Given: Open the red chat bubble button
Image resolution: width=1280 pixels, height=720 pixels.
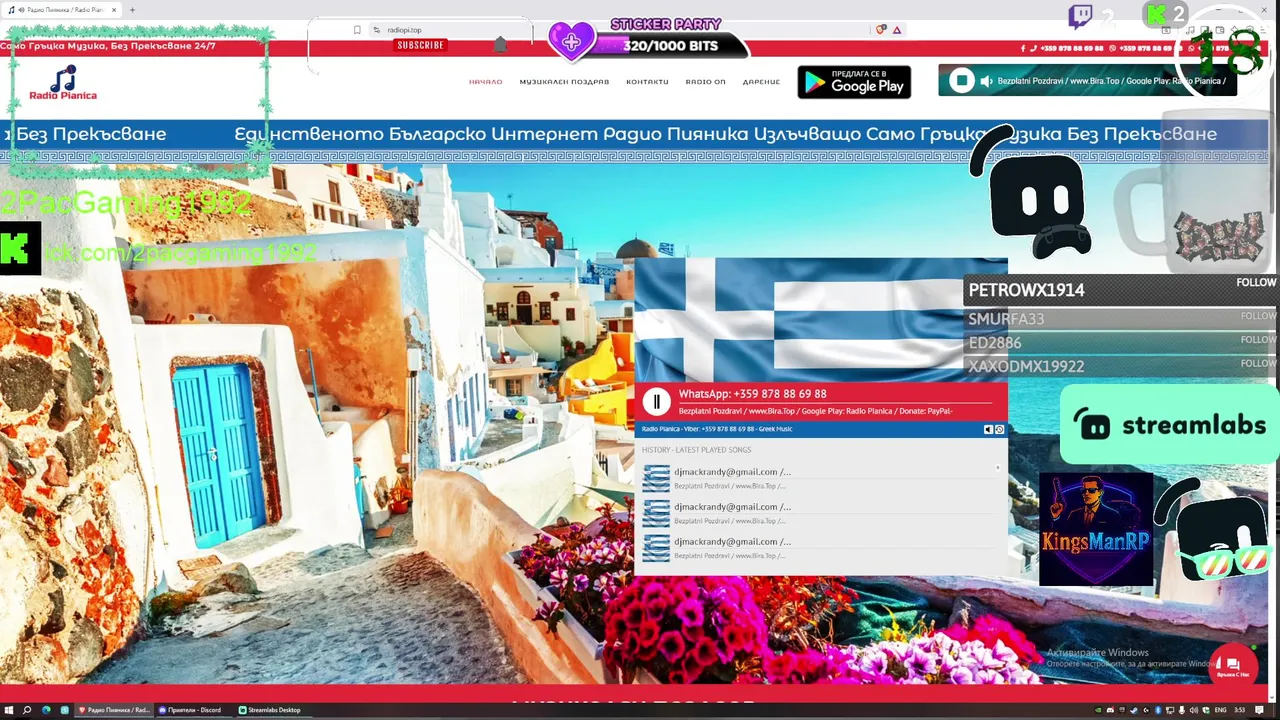Looking at the screenshot, I should point(1232,665).
